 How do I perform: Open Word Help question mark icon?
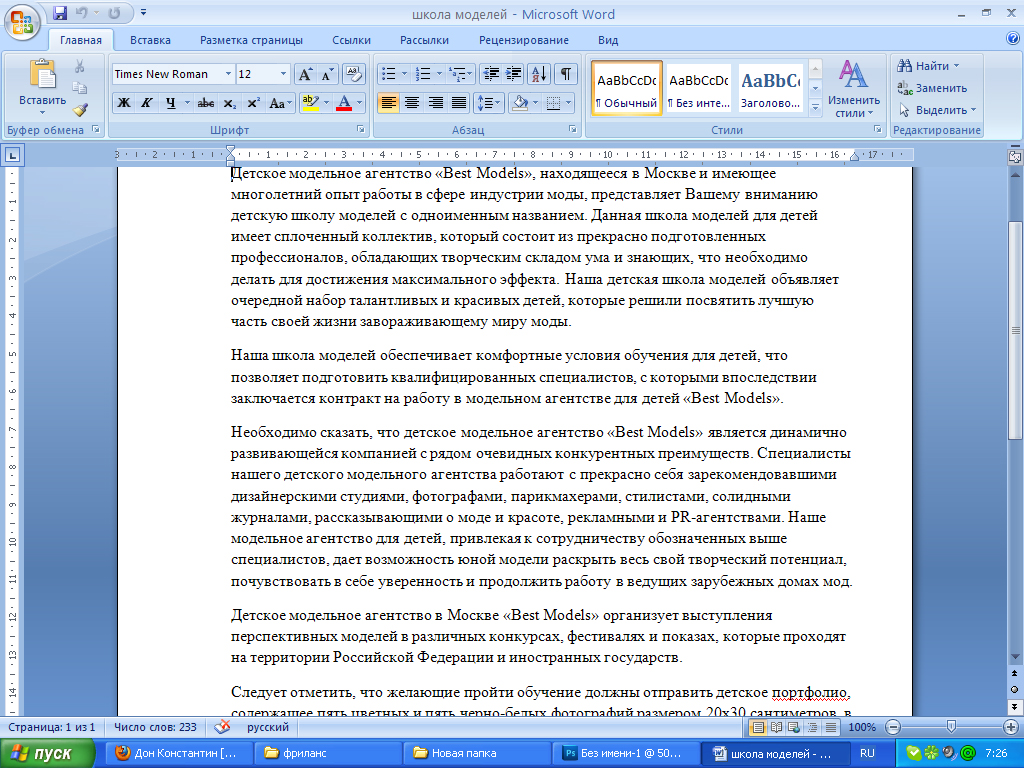(x=1012, y=39)
